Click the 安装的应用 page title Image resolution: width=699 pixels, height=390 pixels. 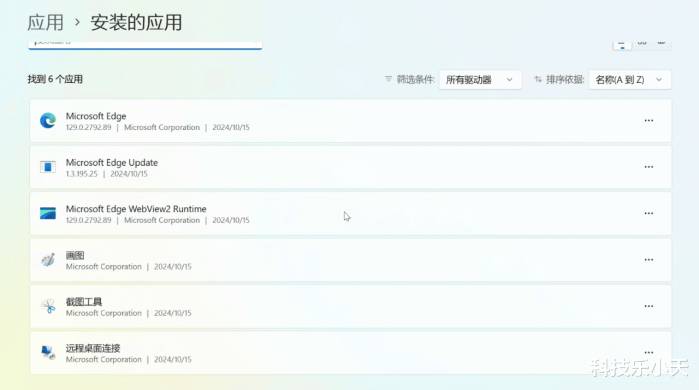point(136,22)
